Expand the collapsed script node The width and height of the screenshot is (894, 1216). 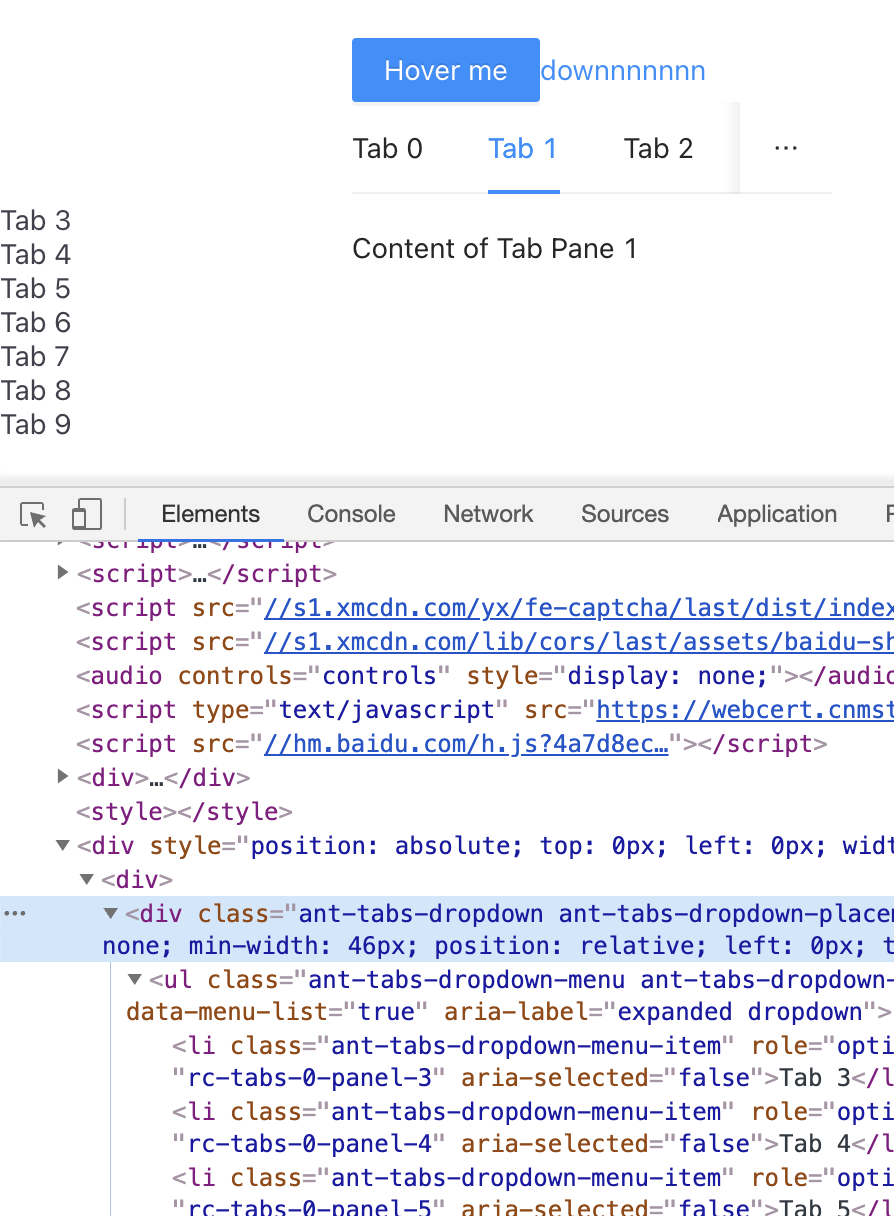63,573
